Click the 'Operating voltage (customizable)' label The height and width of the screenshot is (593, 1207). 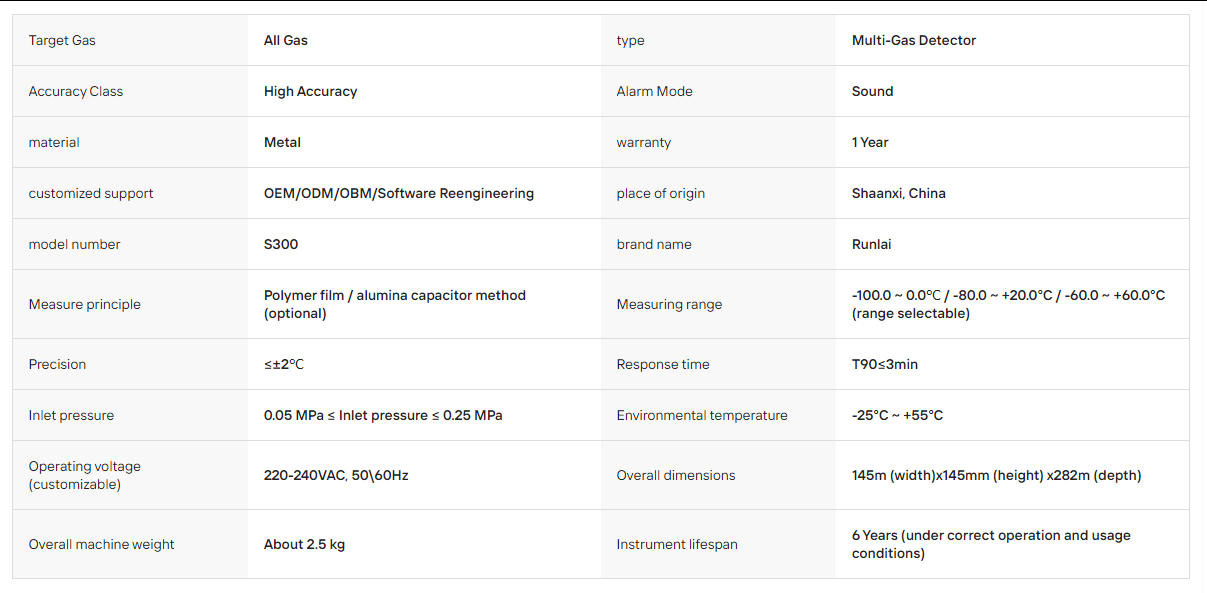(85, 476)
